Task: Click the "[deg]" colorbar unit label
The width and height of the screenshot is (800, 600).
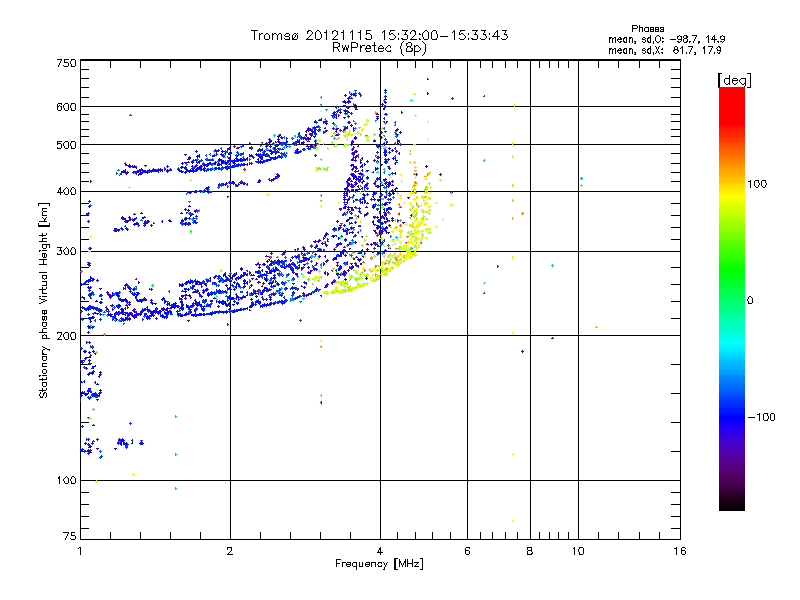Action: [734, 80]
